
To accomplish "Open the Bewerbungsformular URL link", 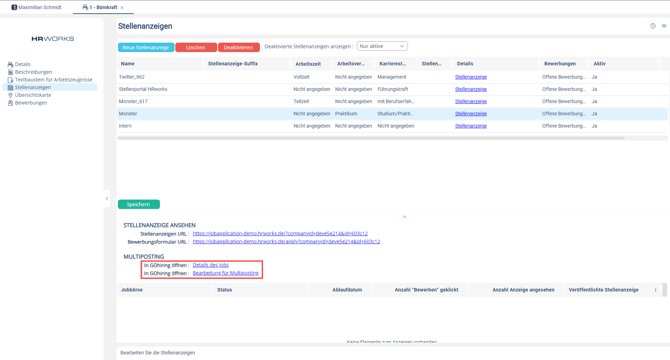I will 286,241.
